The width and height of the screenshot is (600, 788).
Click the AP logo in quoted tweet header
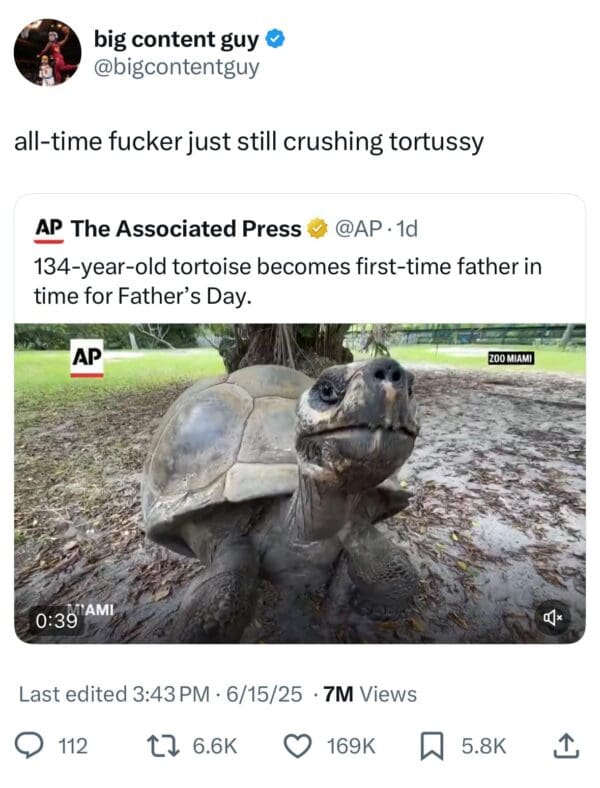(x=49, y=229)
